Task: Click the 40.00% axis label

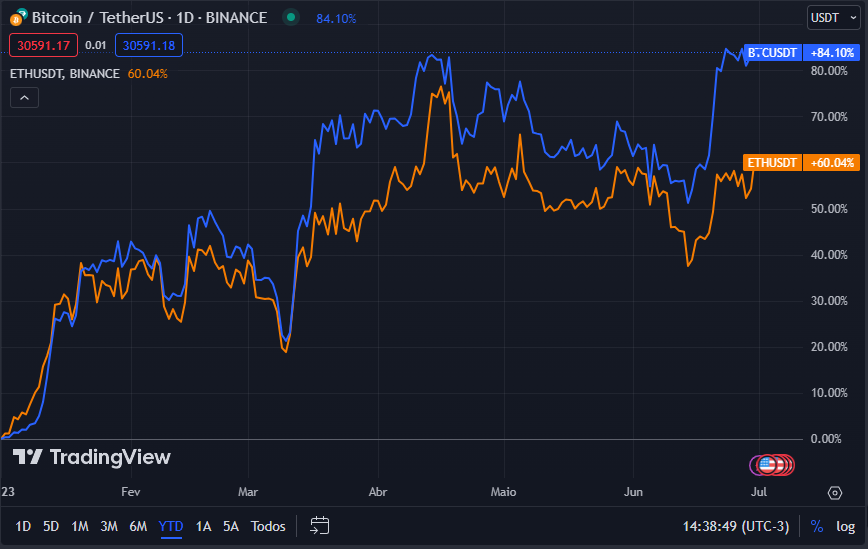Action: [829, 255]
